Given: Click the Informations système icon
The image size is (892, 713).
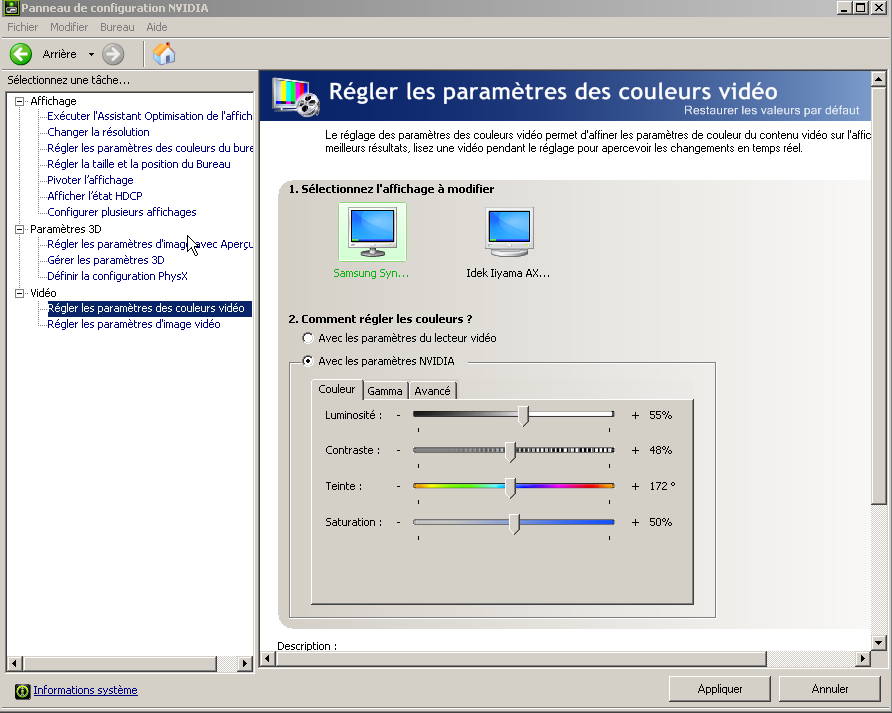Looking at the screenshot, I should (22, 691).
